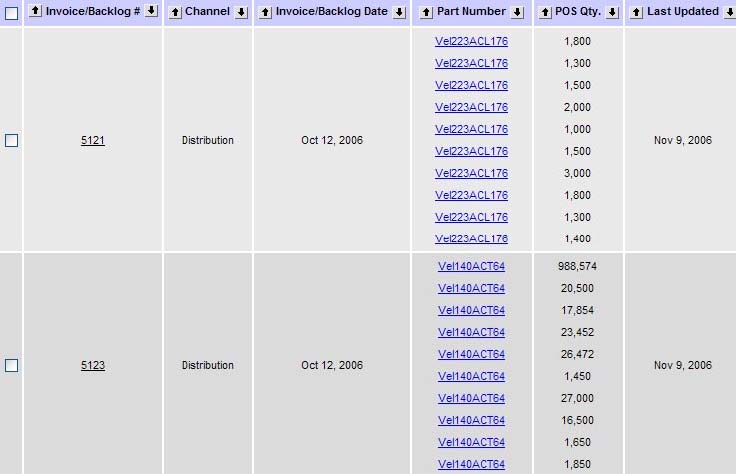Sort Invoice/Backlog Date ascending with up arrow
736x474 pixels.
[x=265, y=12]
